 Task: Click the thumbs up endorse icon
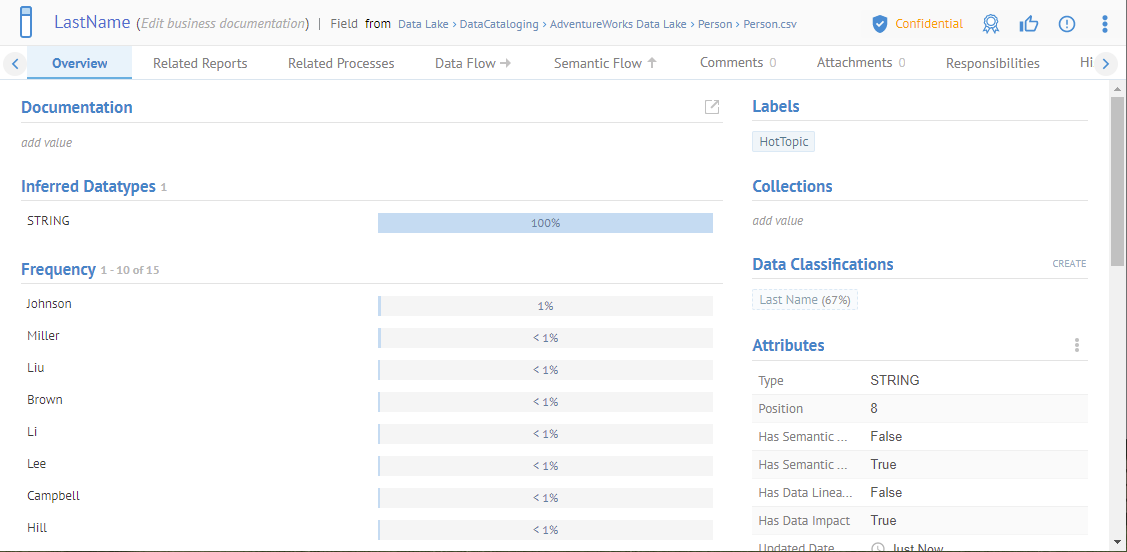(1029, 24)
